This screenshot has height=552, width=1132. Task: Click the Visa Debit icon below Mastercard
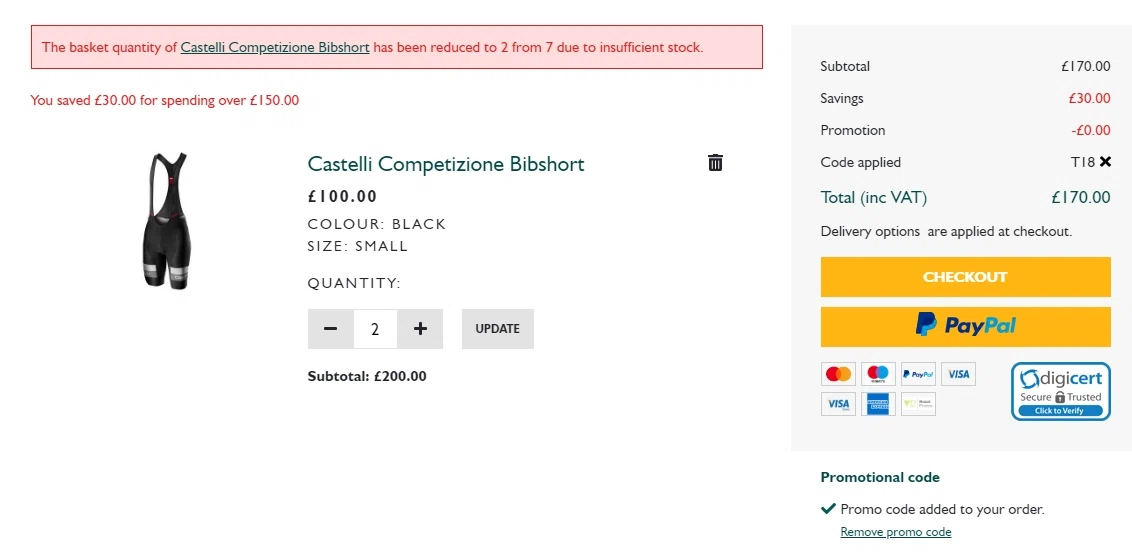(838, 404)
